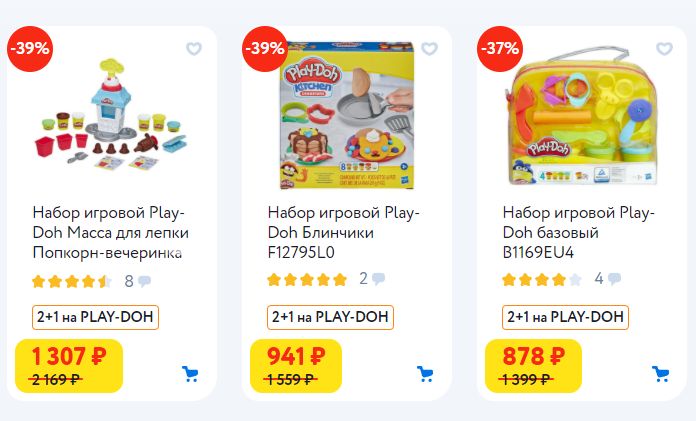Add базовый B1169EU4 set to cart
This screenshot has height=421, width=696.
tap(660, 374)
